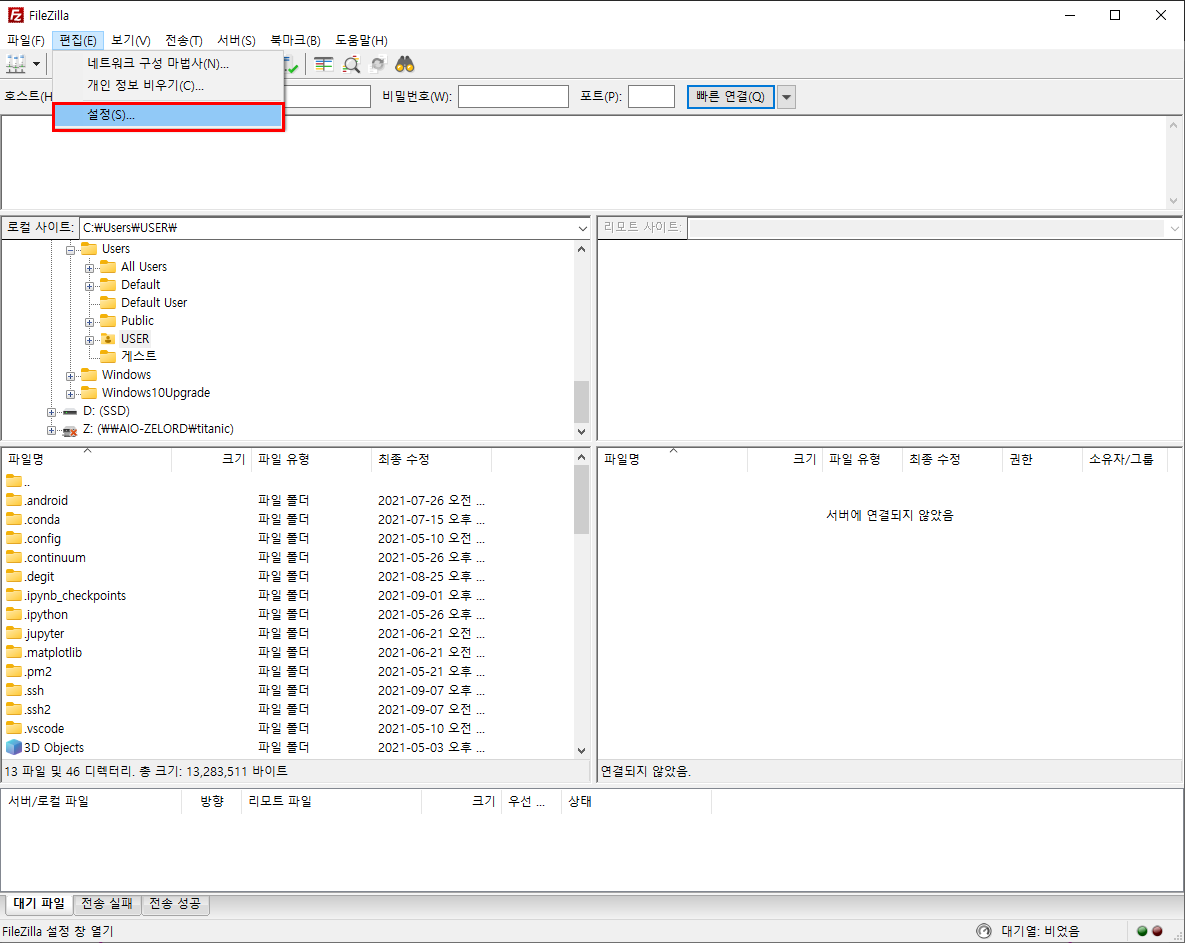The width and height of the screenshot is (1185, 943).
Task: Click the 빠른 연결(Q) button
Action: click(730, 97)
